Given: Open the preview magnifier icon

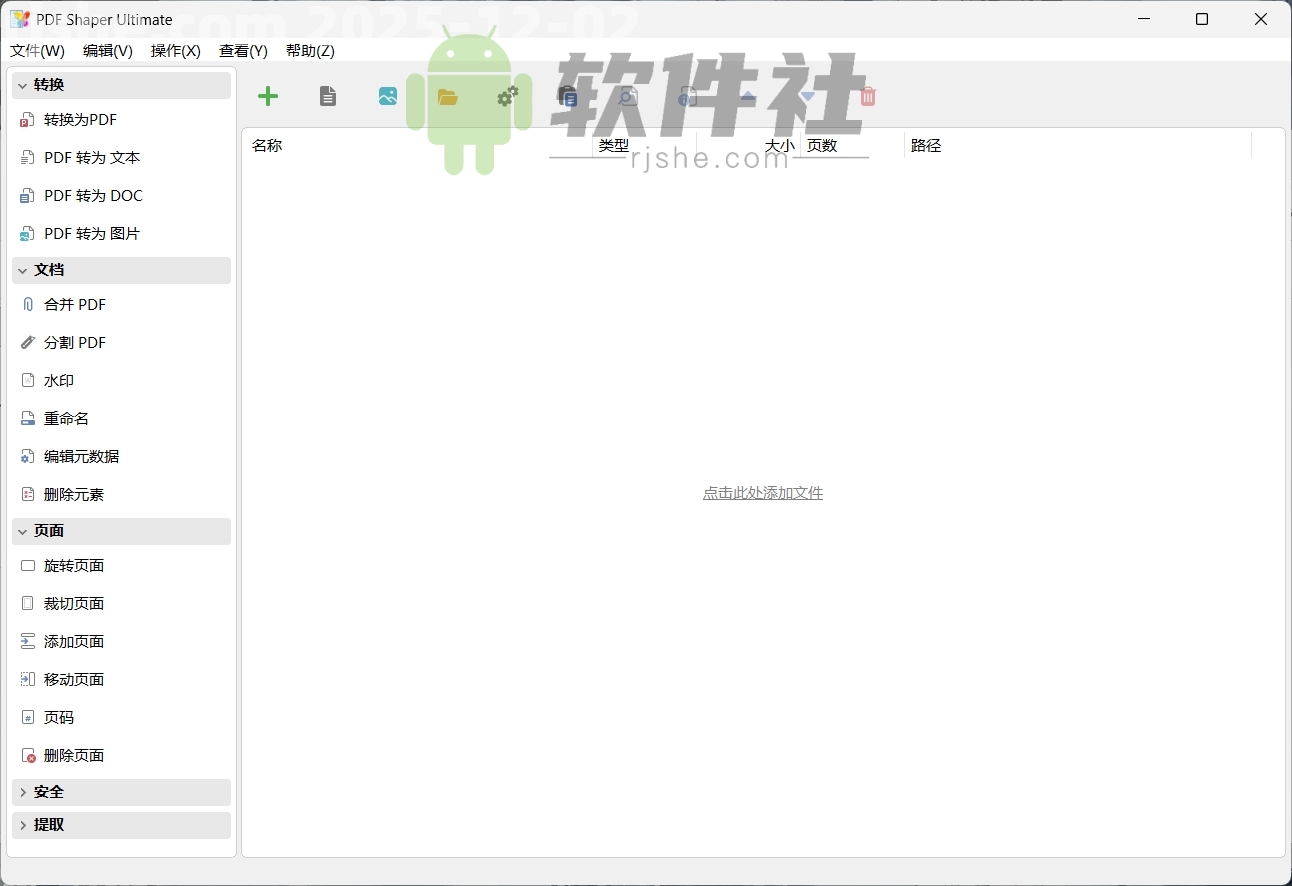Looking at the screenshot, I should click(628, 96).
